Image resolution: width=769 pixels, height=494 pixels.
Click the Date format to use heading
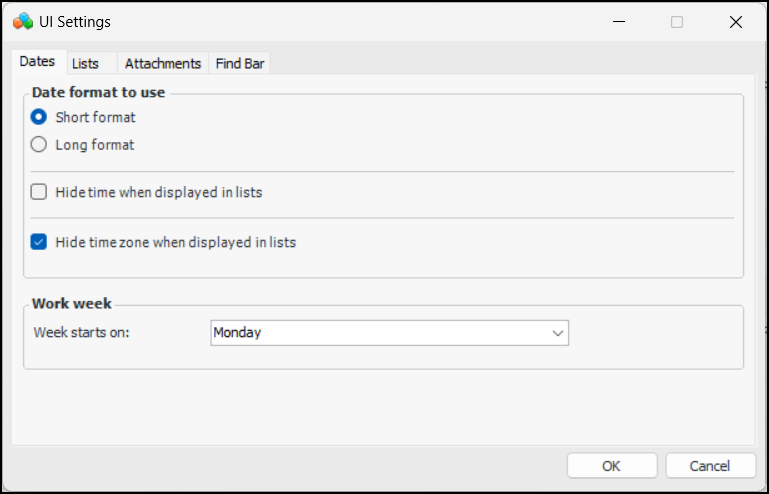pos(98,92)
